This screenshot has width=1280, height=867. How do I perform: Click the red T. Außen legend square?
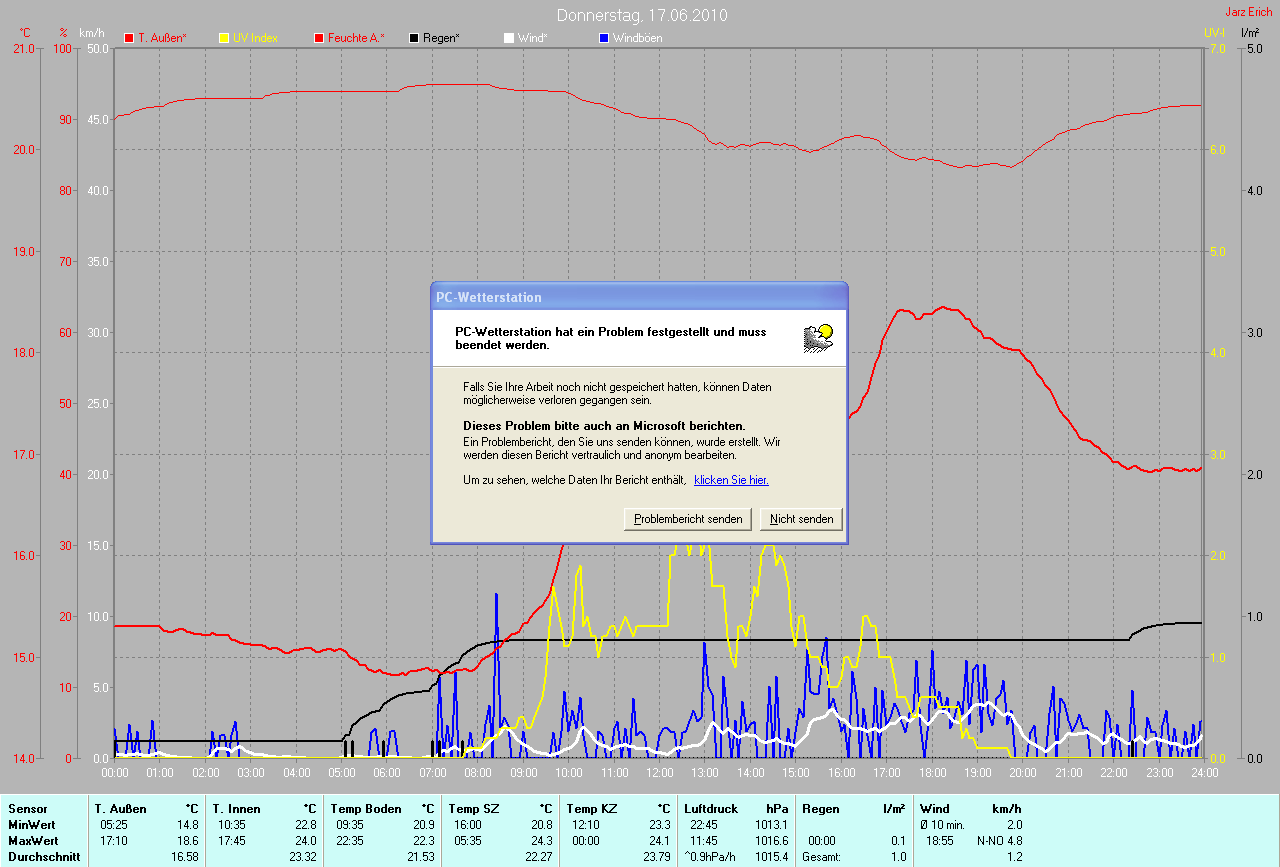point(129,38)
